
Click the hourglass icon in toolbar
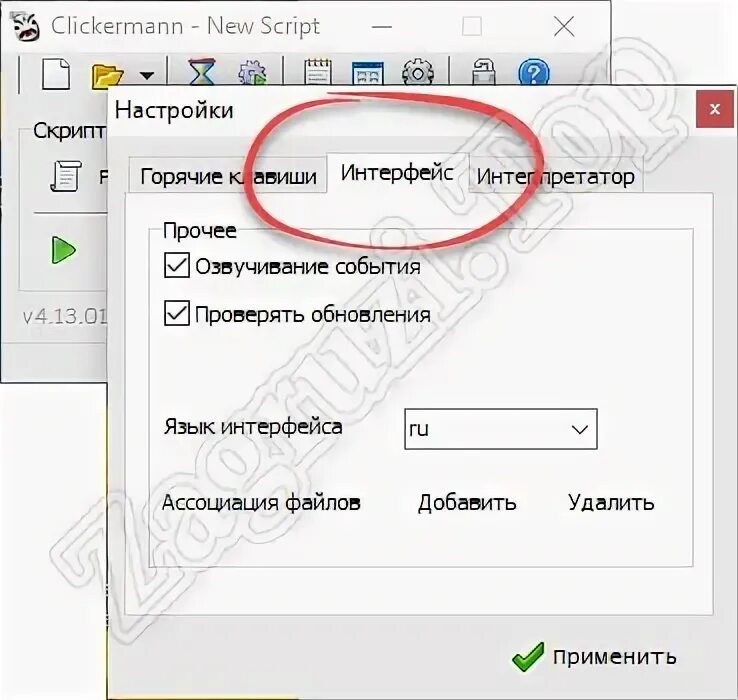point(201,72)
